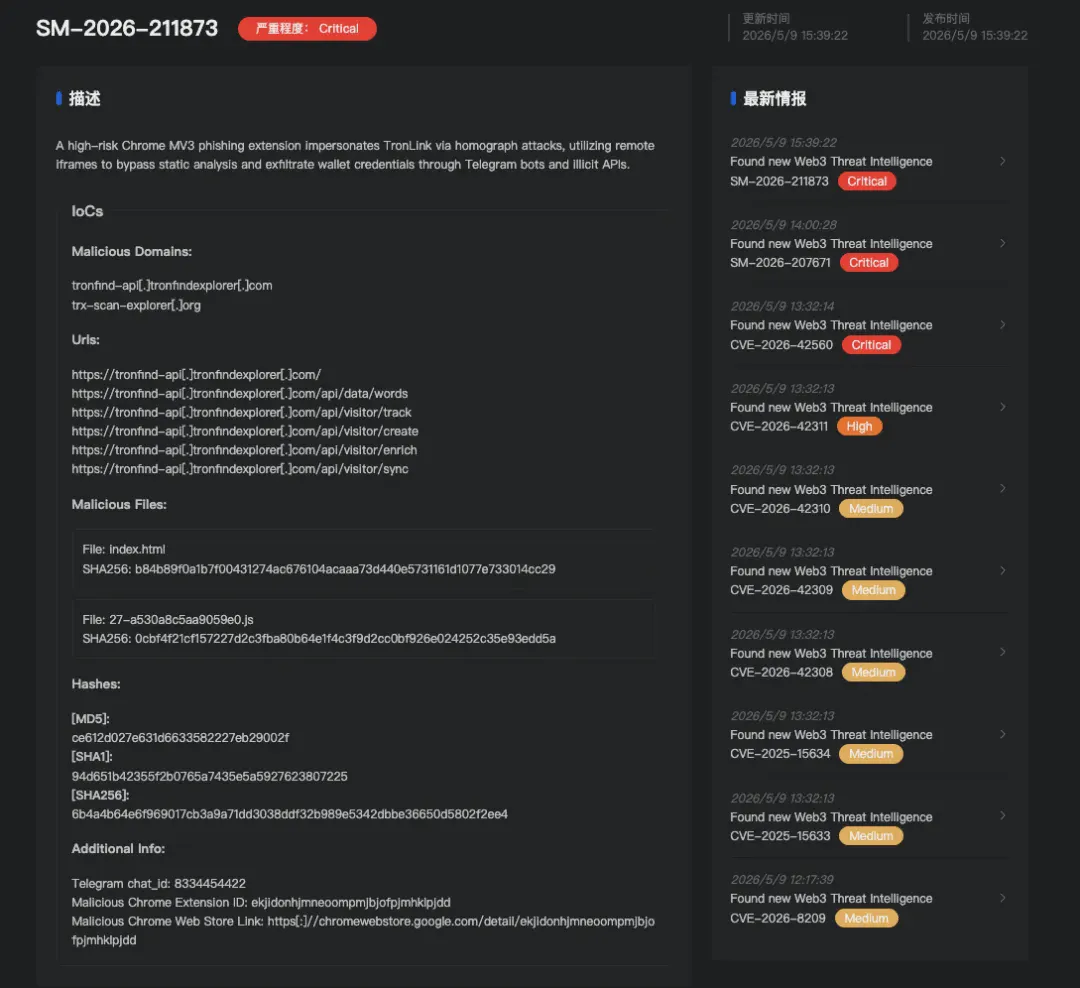Click the MD5 hash ce612d027e631d66...

click(x=180, y=738)
